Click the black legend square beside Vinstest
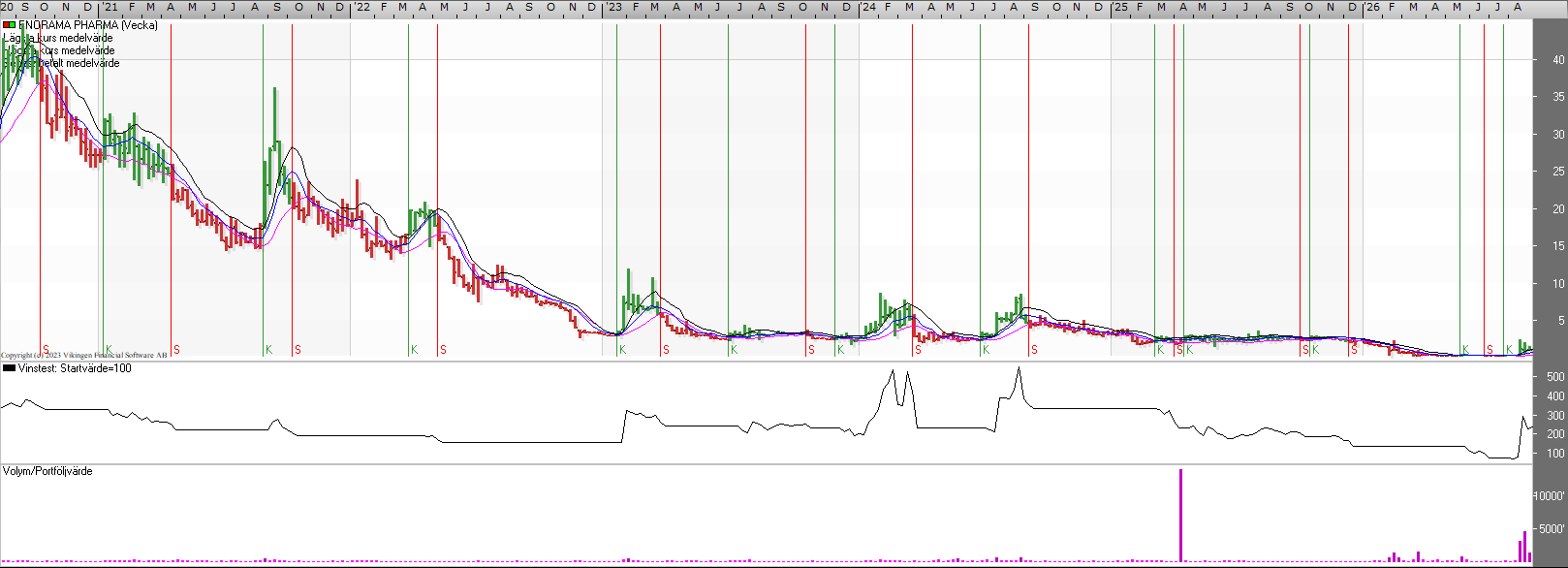 (x=10, y=368)
